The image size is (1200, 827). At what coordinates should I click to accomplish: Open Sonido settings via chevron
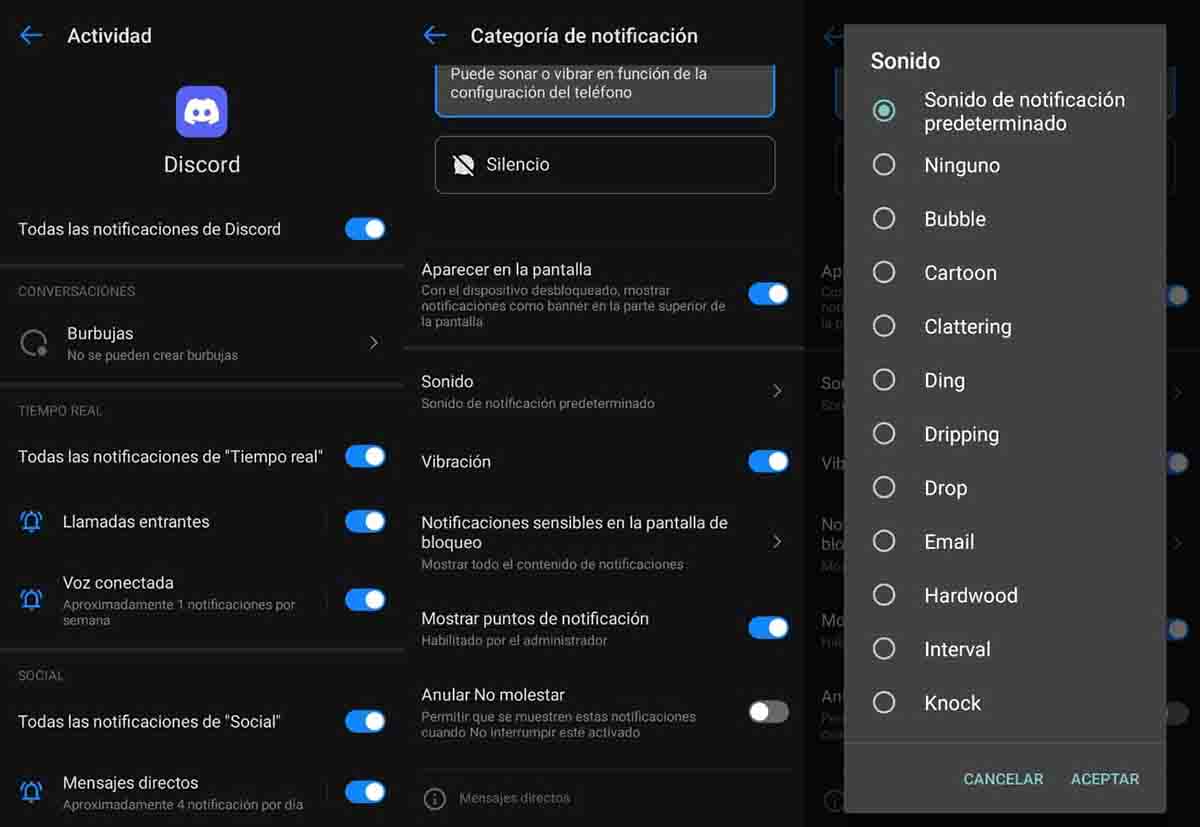coord(777,391)
